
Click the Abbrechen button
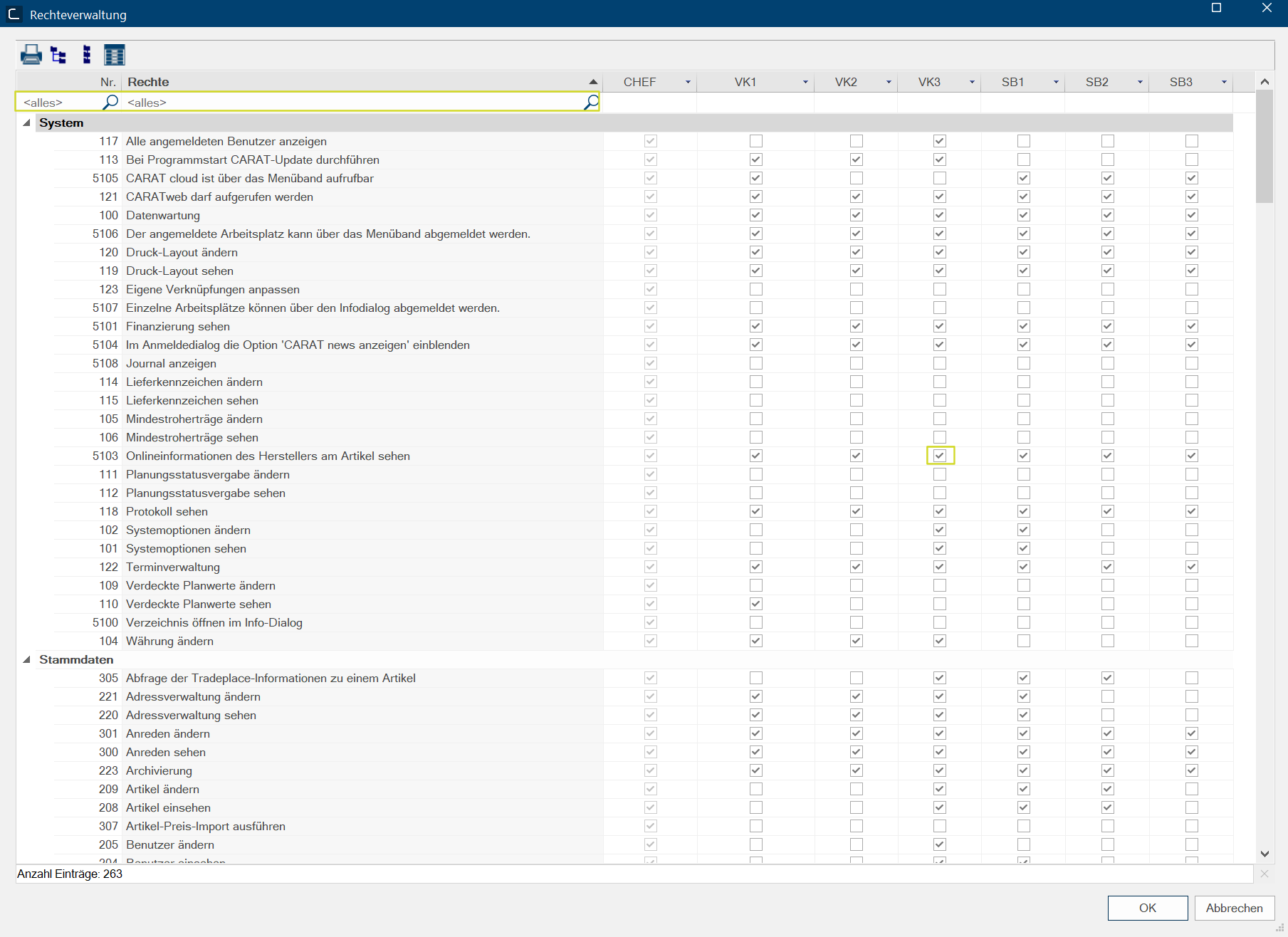click(x=1234, y=908)
